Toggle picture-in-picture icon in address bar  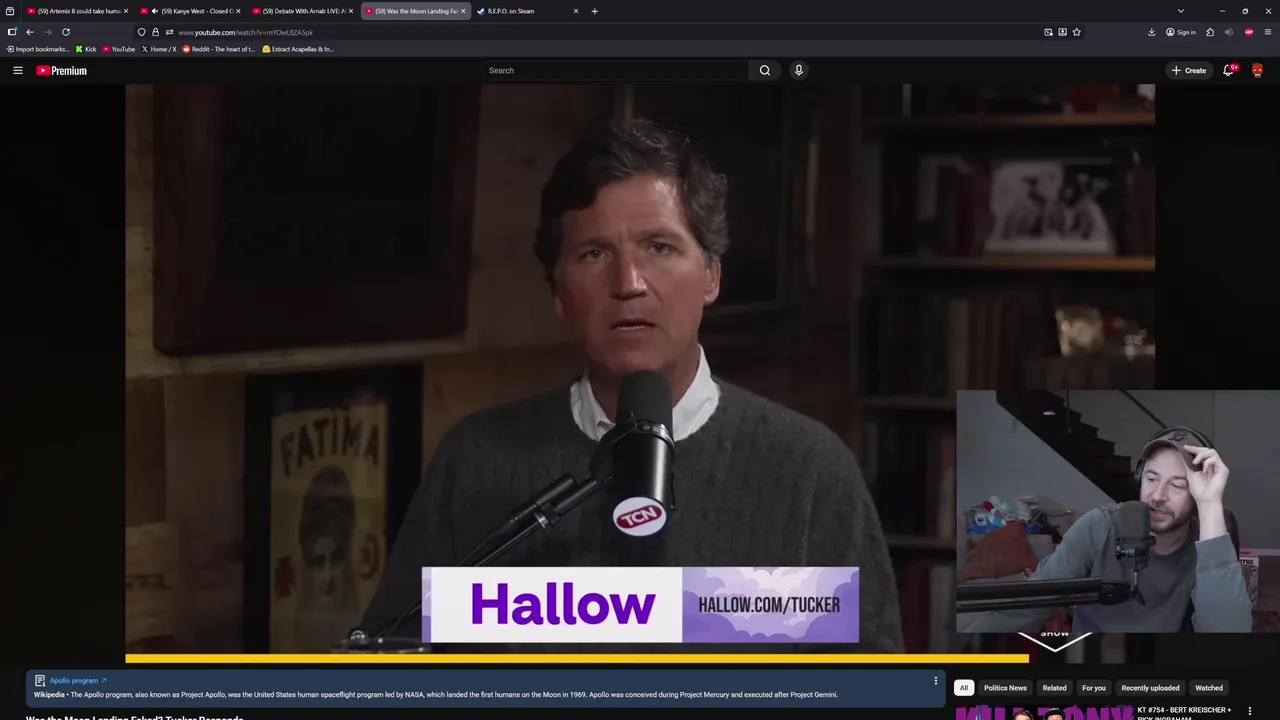(1048, 32)
